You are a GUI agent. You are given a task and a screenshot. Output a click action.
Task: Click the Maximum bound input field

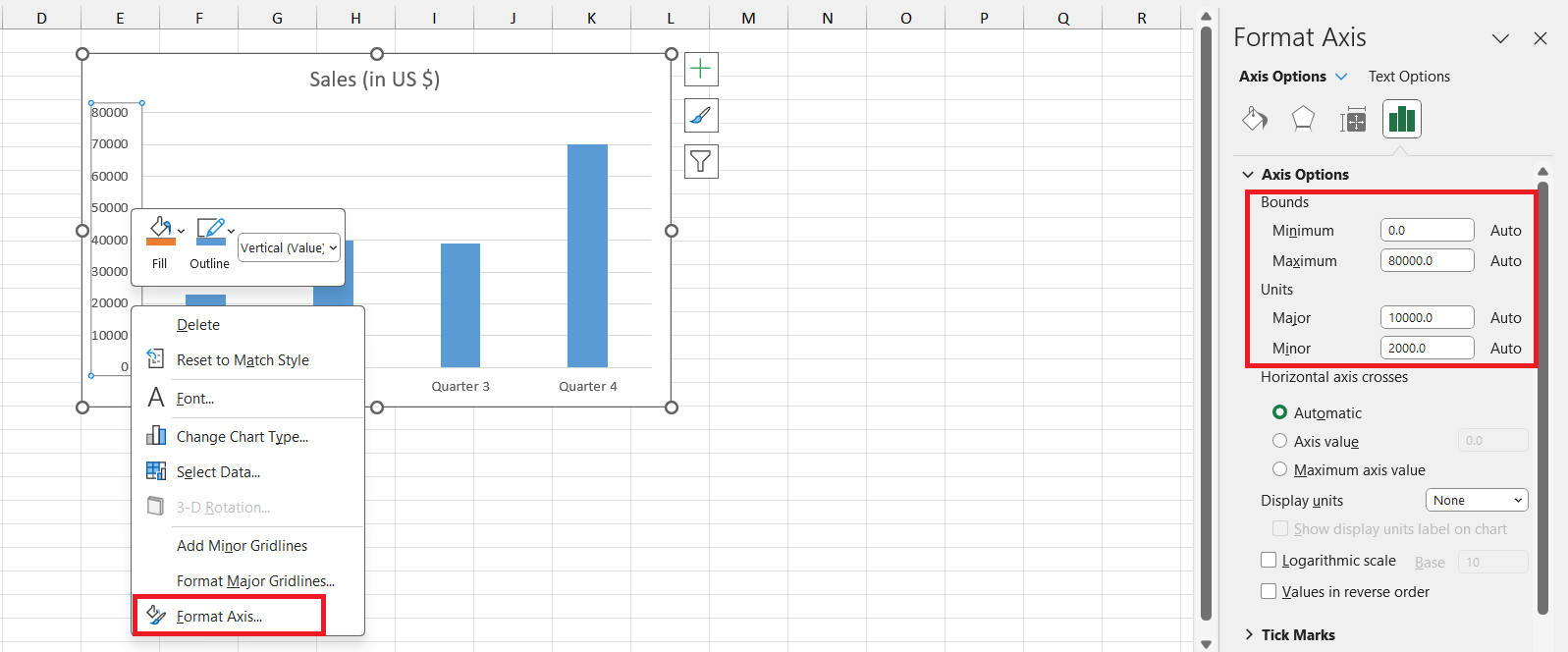[1427, 260]
